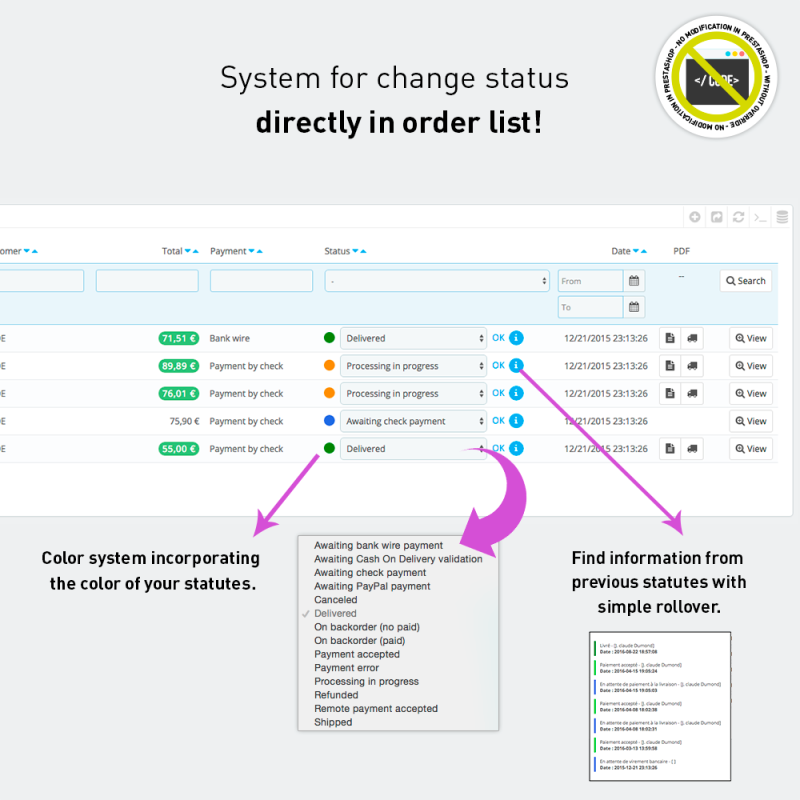
Task: Sort orders using the Total column arrow
Action: [188, 251]
